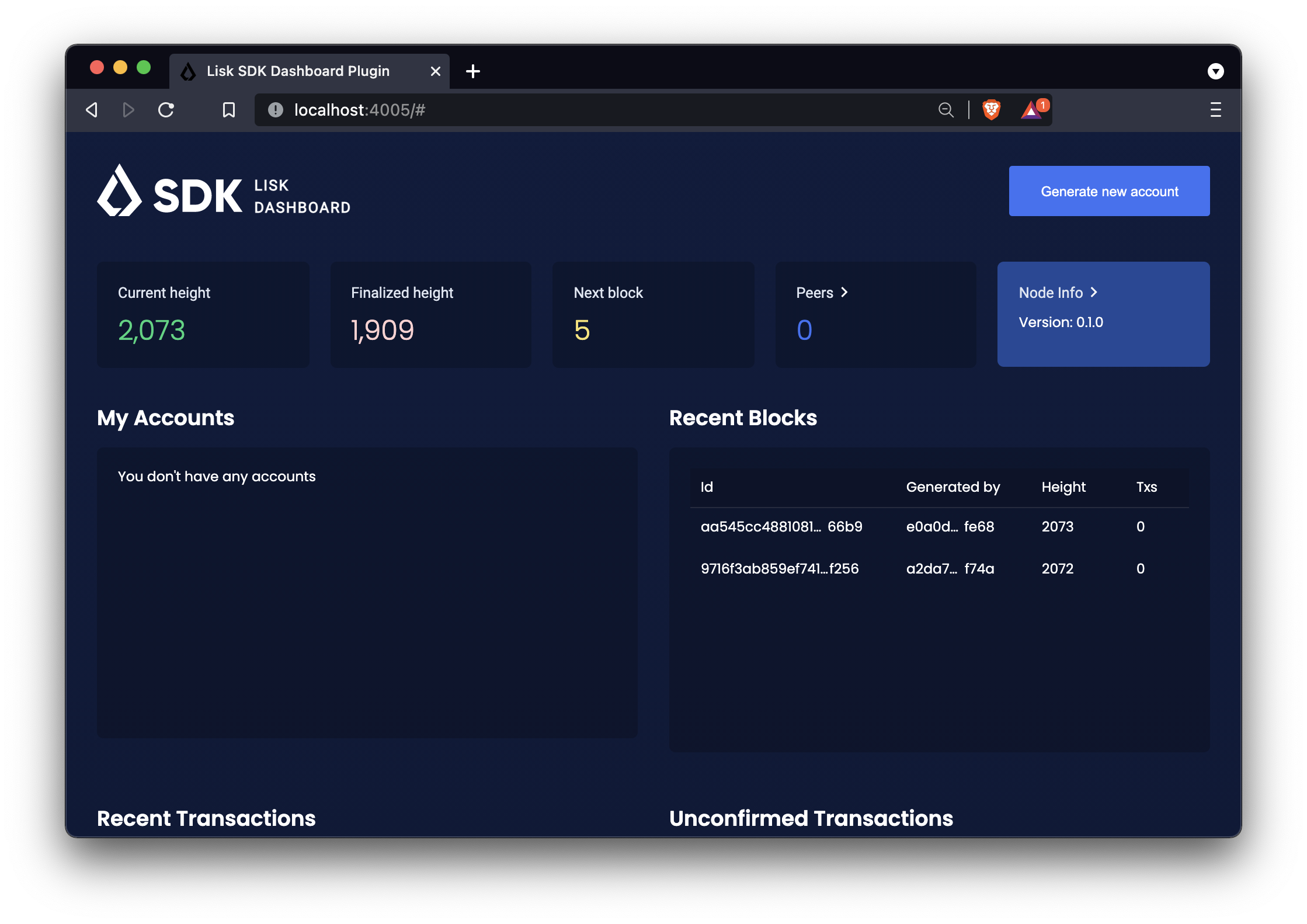The height and width of the screenshot is (924, 1307).
Task: Expand Peers with its chevron arrow
Action: point(844,293)
